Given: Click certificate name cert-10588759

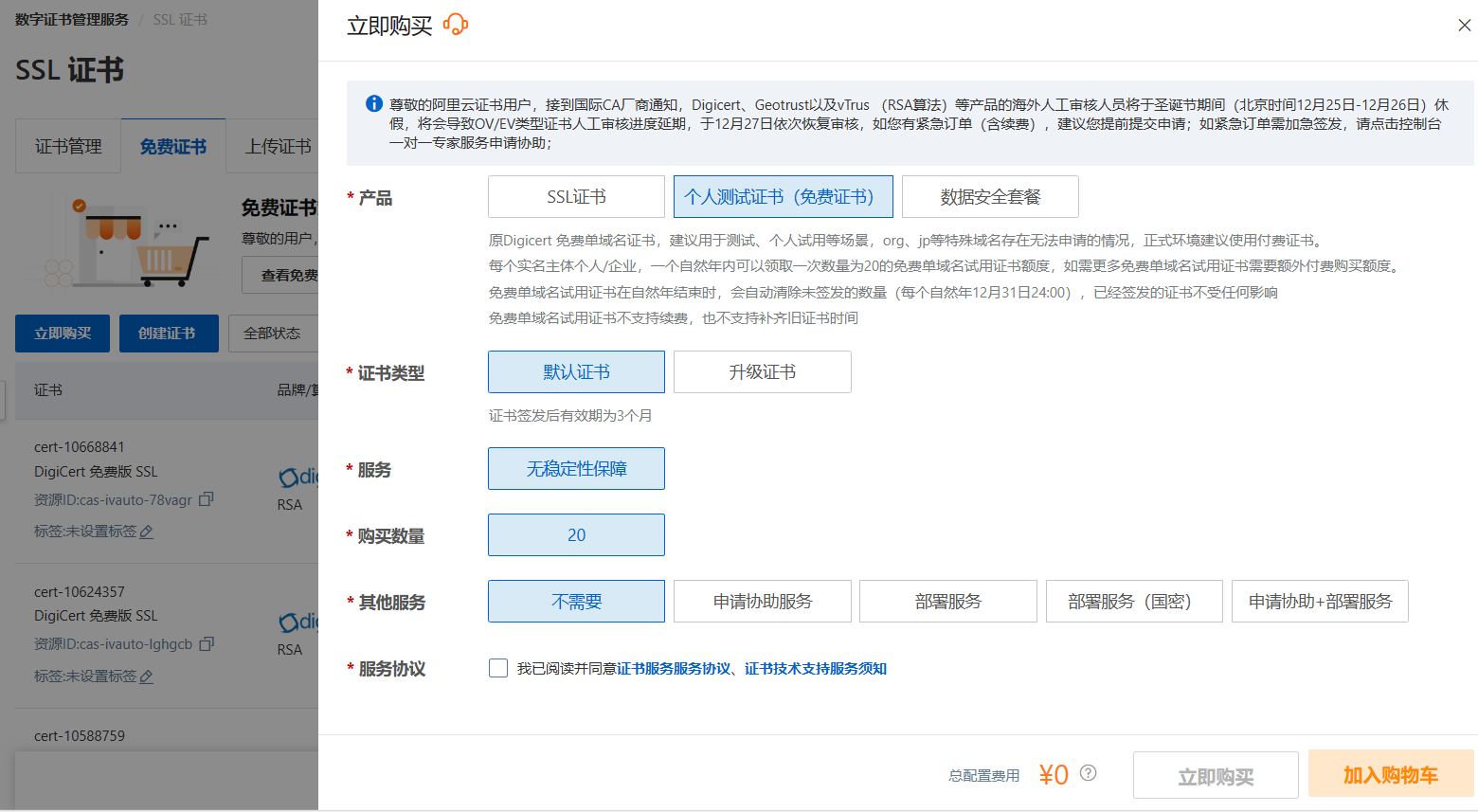Looking at the screenshot, I should (x=80, y=735).
